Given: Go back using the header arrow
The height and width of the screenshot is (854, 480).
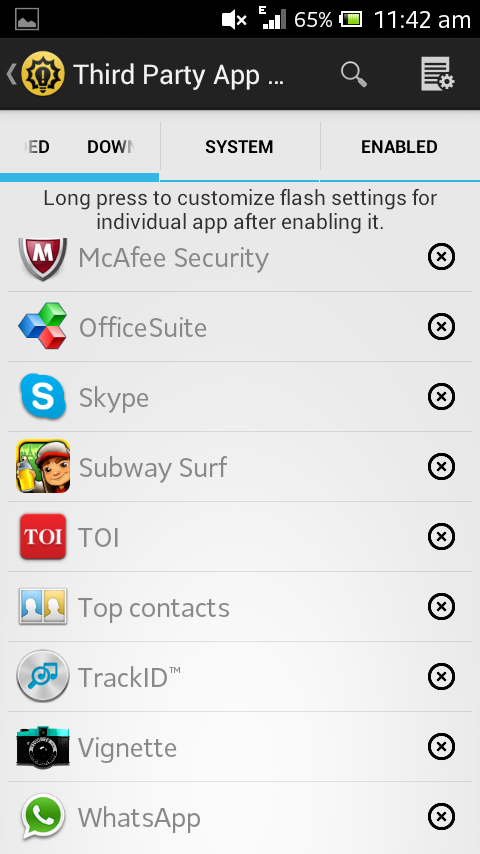Looking at the screenshot, I should click(11, 74).
